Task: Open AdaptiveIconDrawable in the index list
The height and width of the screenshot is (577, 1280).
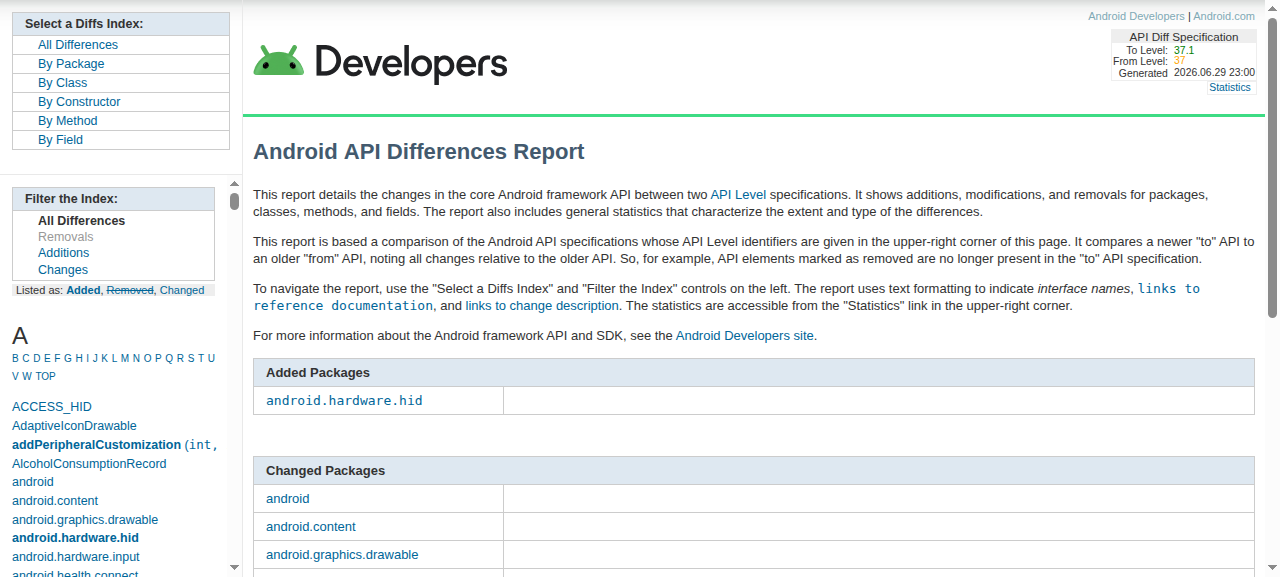Action: point(74,426)
